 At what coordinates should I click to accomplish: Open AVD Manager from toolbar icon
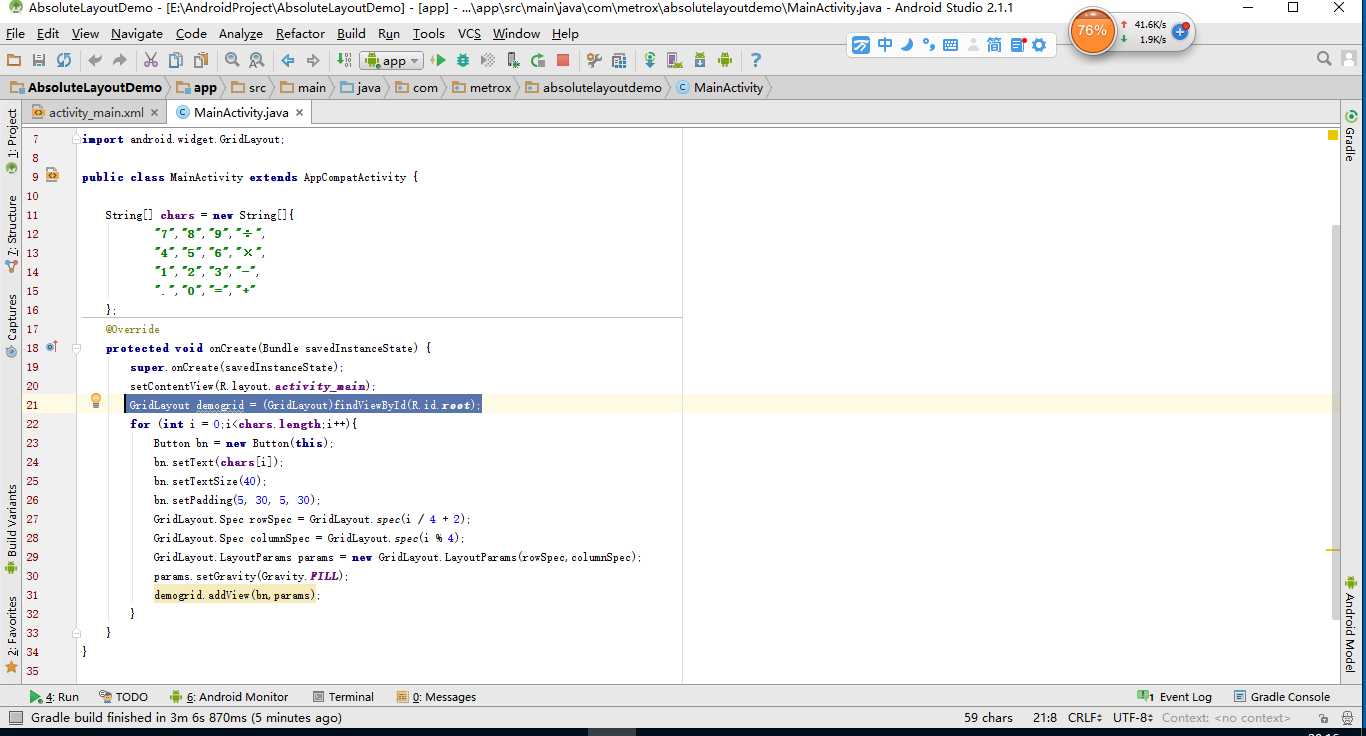(674, 60)
